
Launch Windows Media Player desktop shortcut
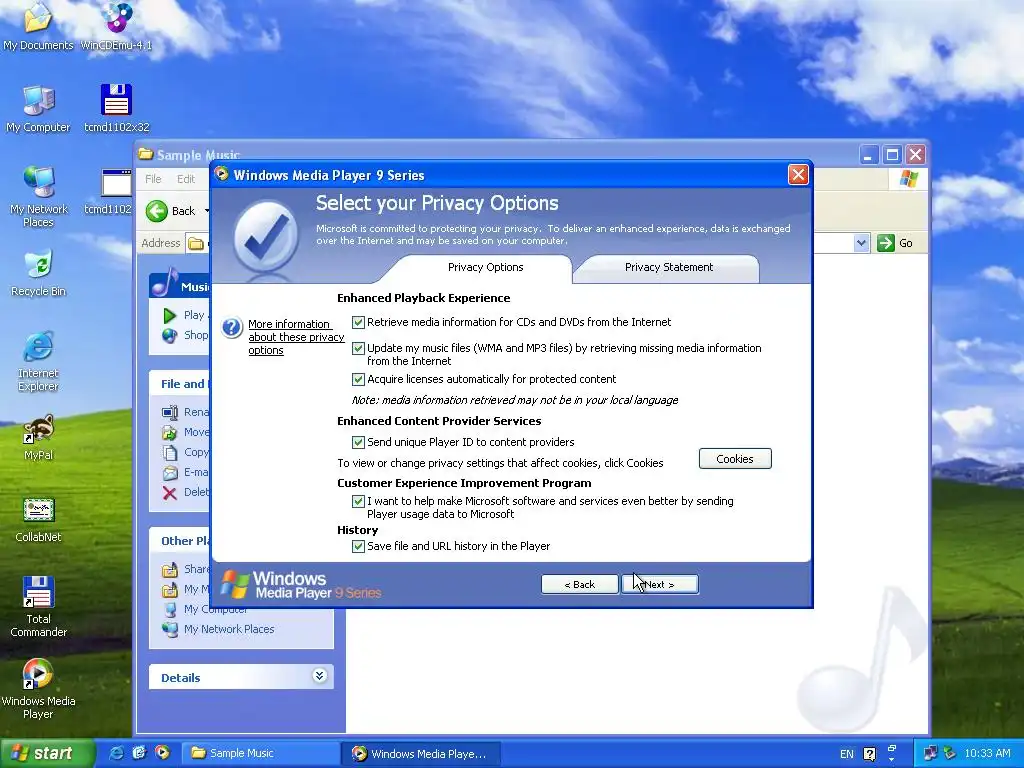(38, 689)
